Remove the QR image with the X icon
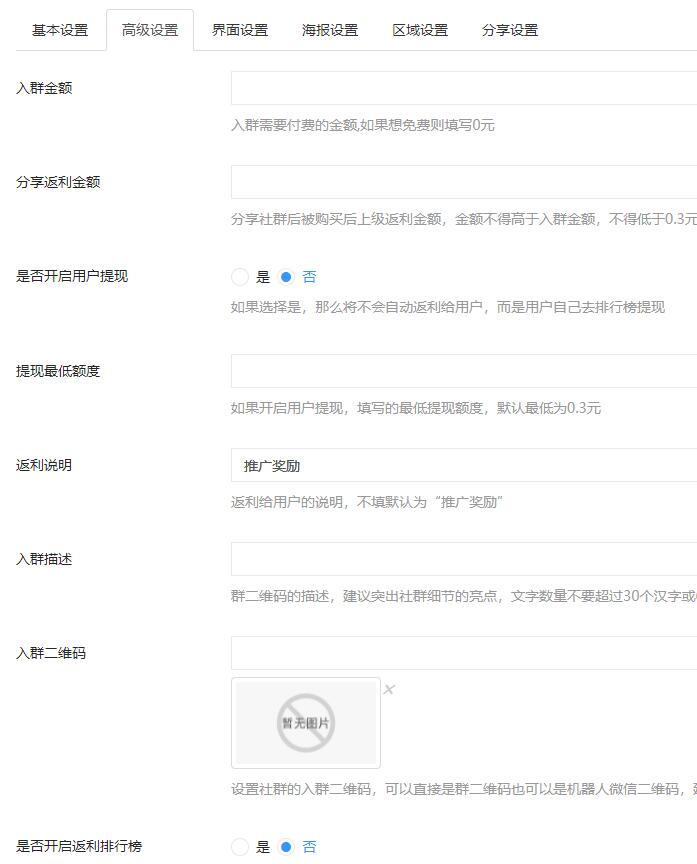This screenshot has width=697, height=864. coord(389,689)
